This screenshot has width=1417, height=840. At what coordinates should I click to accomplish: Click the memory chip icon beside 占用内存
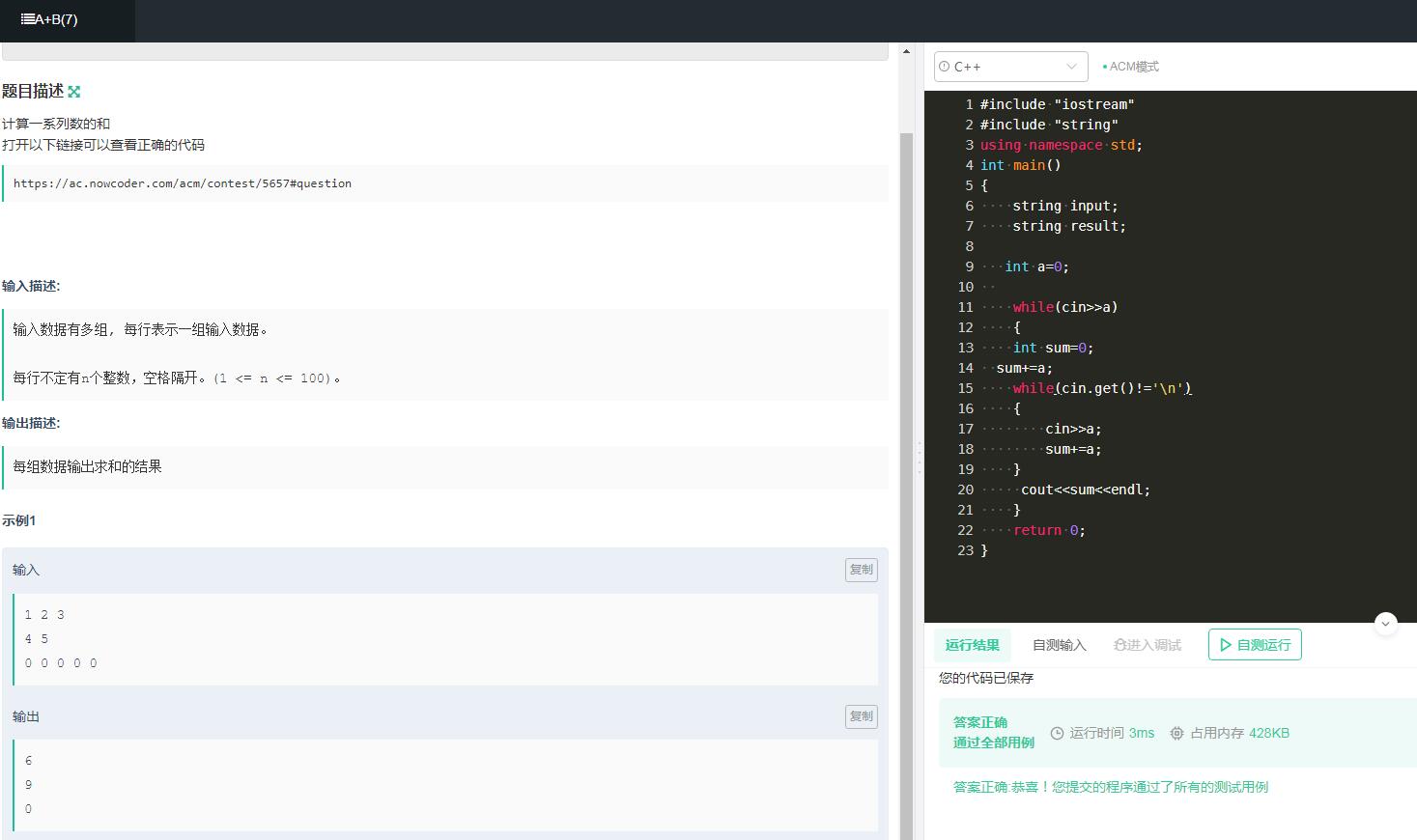[1176, 734]
